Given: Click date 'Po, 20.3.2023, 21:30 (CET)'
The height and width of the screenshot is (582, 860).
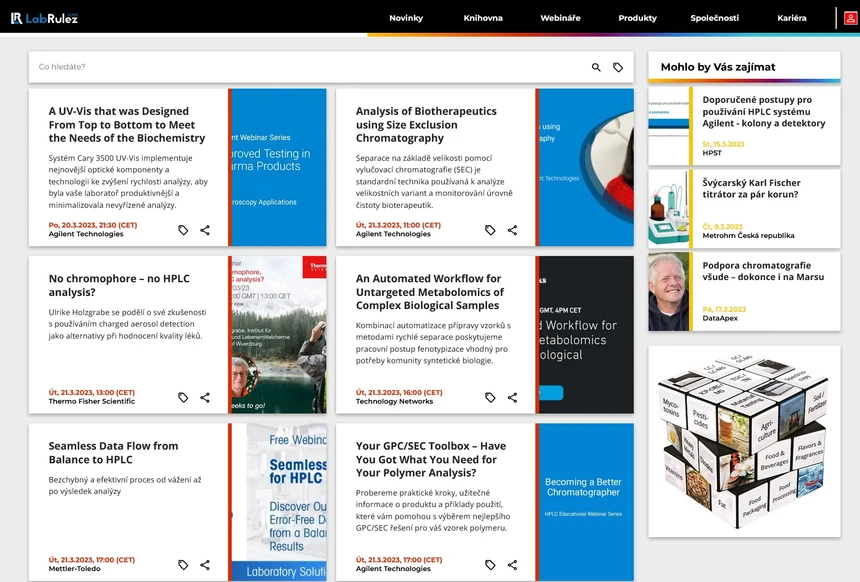Looking at the screenshot, I should click(x=93, y=225).
